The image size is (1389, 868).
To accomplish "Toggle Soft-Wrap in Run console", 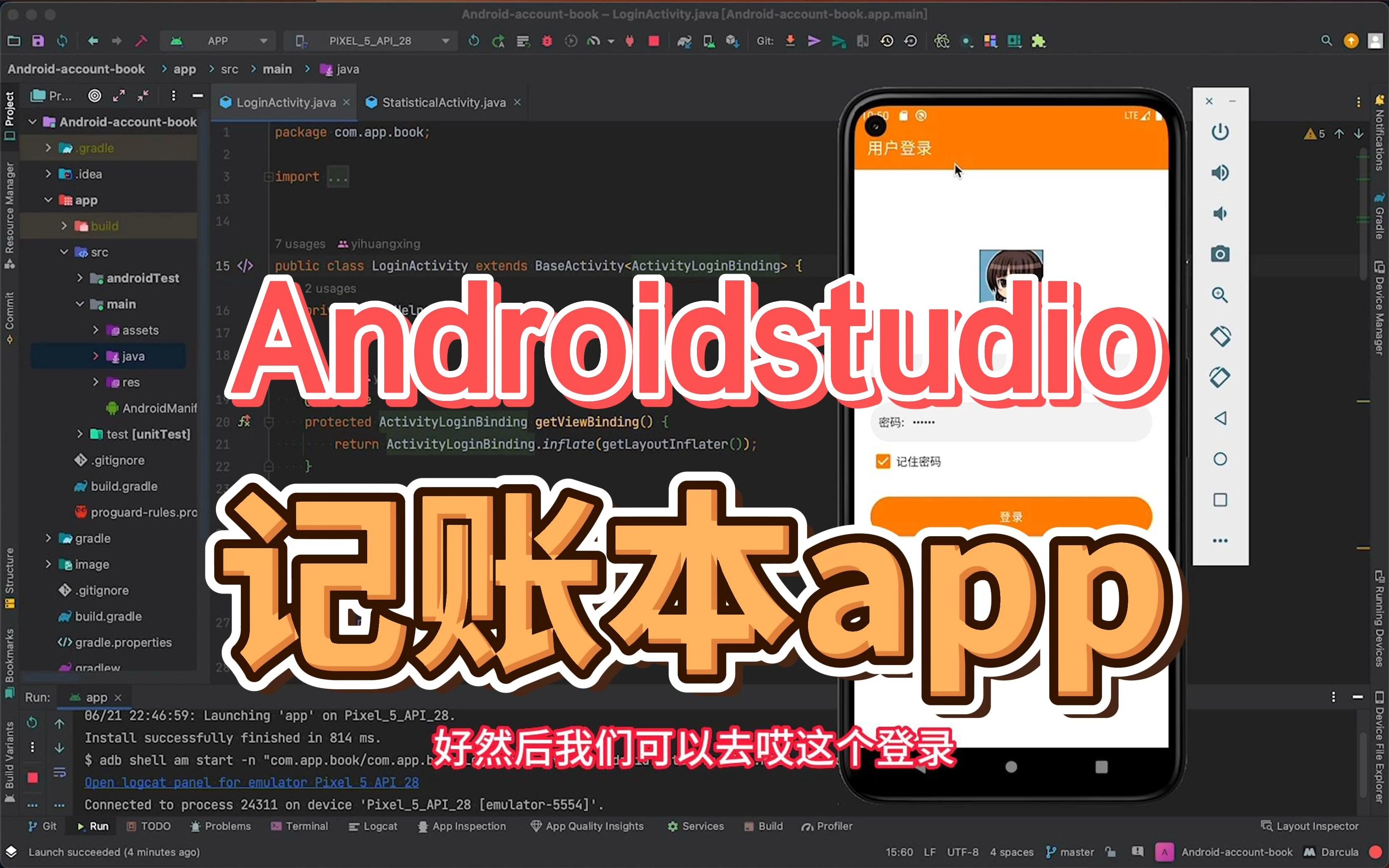I will [60, 773].
